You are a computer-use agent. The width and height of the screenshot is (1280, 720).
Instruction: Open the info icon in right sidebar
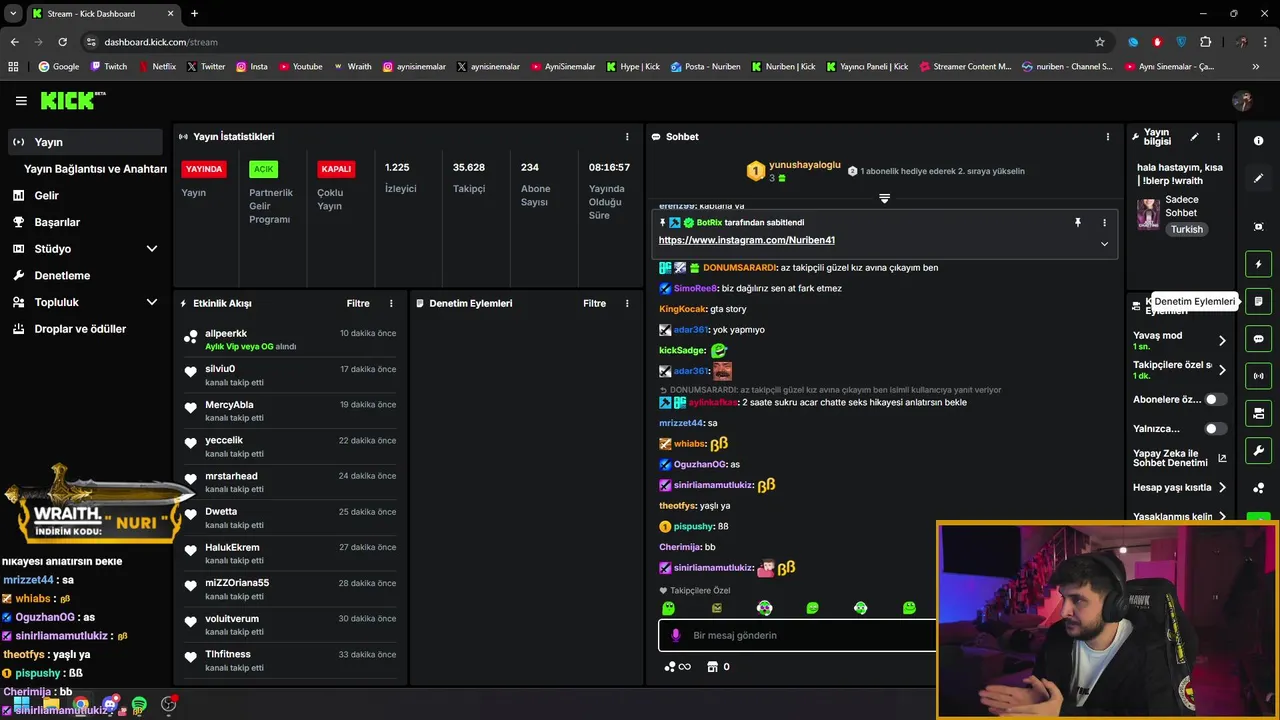pos(1258,141)
